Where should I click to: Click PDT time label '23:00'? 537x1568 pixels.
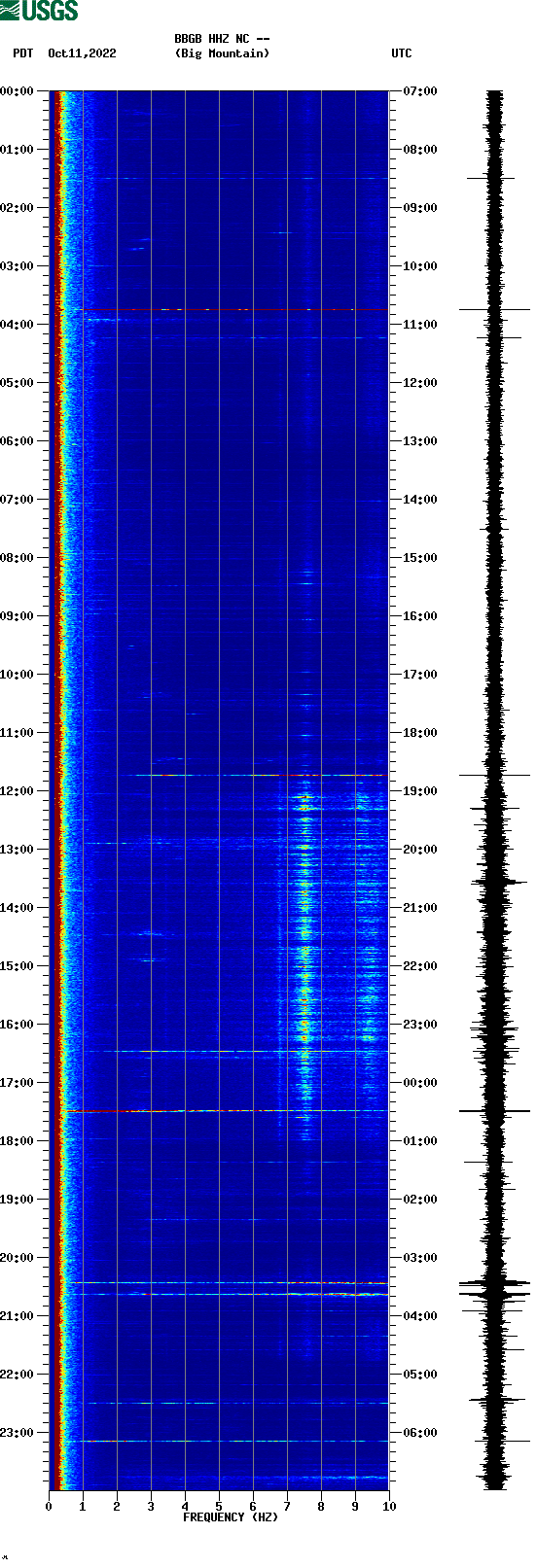(x=17, y=1433)
